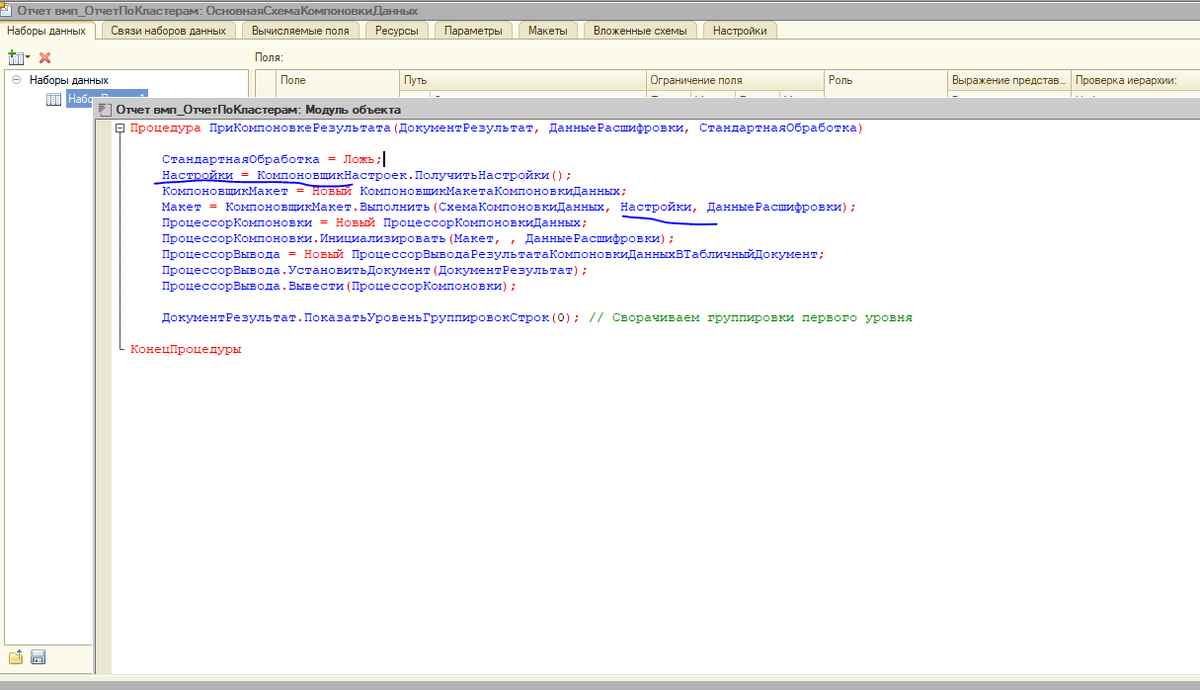Screen dimensions: 1200x690
Task: Switch to the Наборы данных tab
Action: pyautogui.click(x=47, y=31)
